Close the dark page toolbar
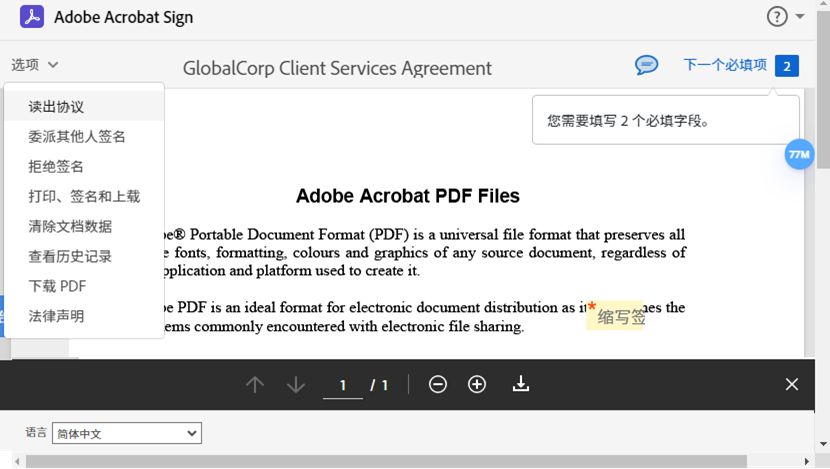 (791, 384)
